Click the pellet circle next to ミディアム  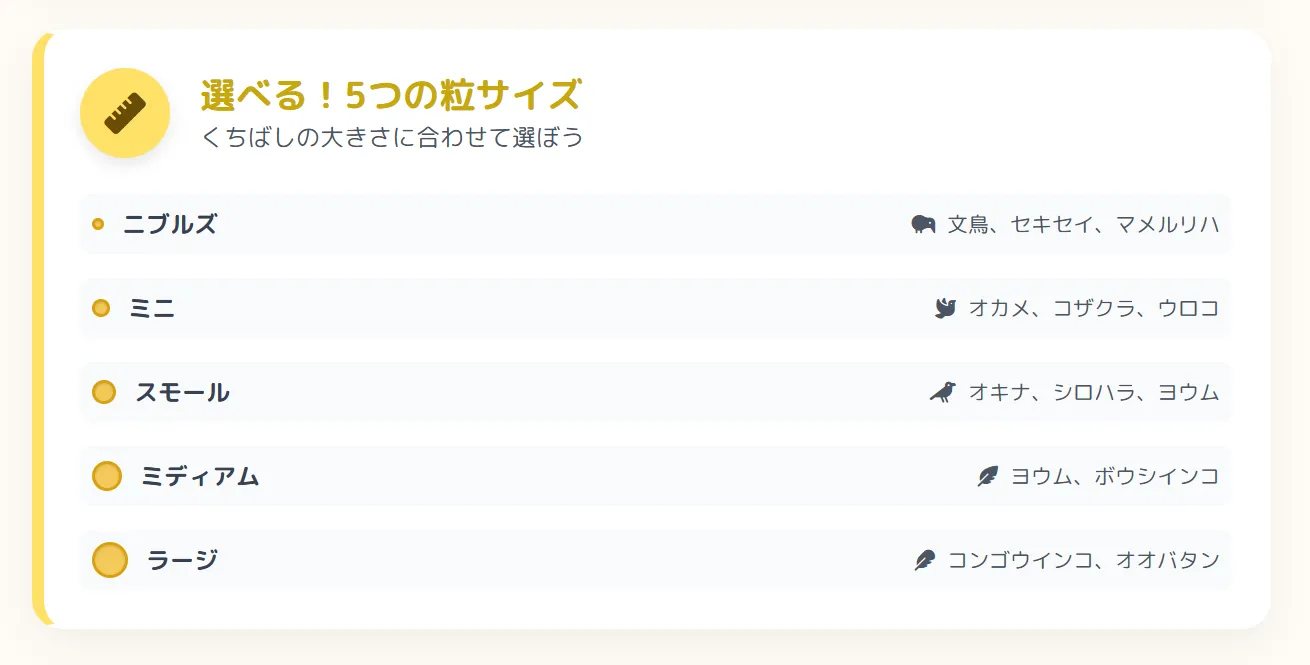tap(107, 476)
